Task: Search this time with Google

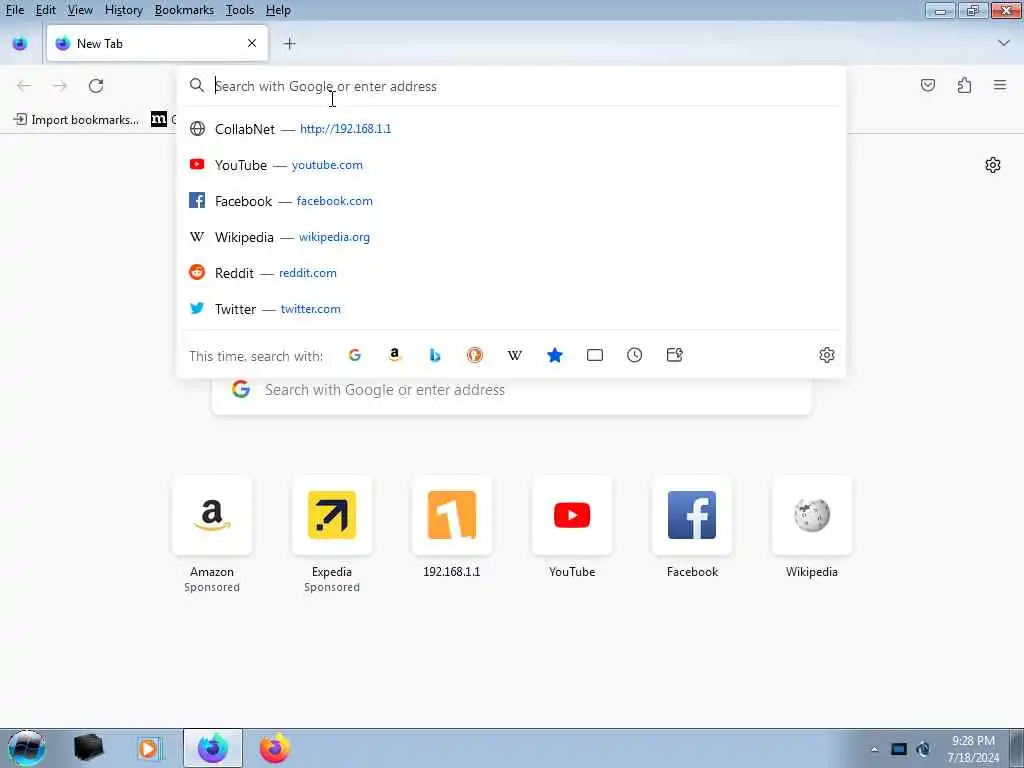Action: 355,355
